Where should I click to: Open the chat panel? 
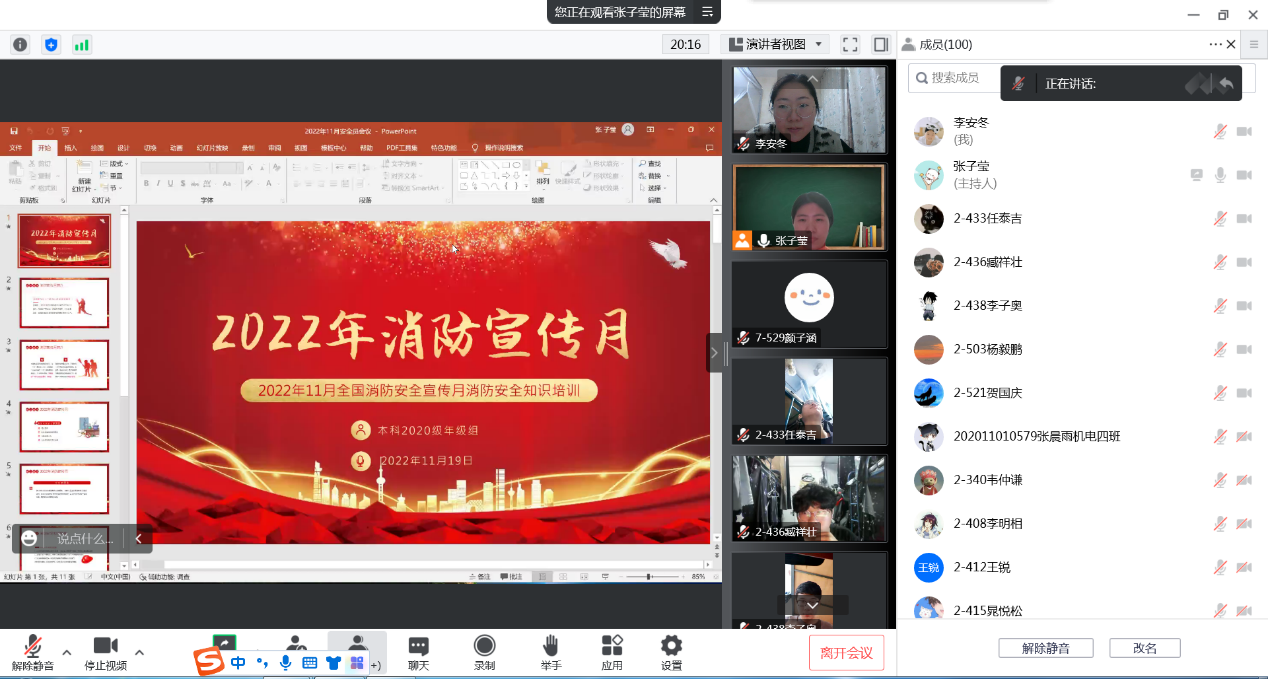tap(418, 646)
